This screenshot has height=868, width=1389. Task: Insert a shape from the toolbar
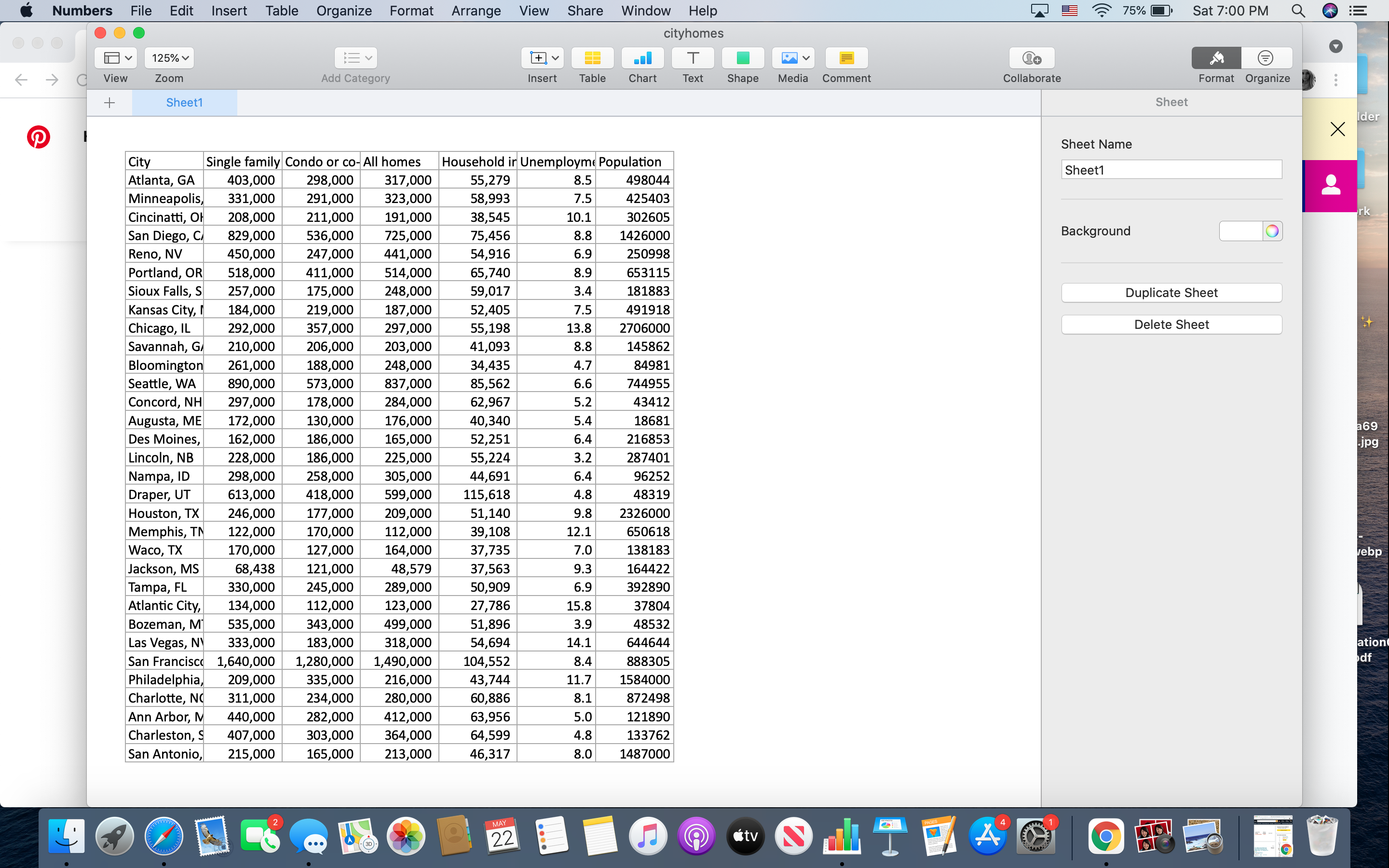click(742, 58)
